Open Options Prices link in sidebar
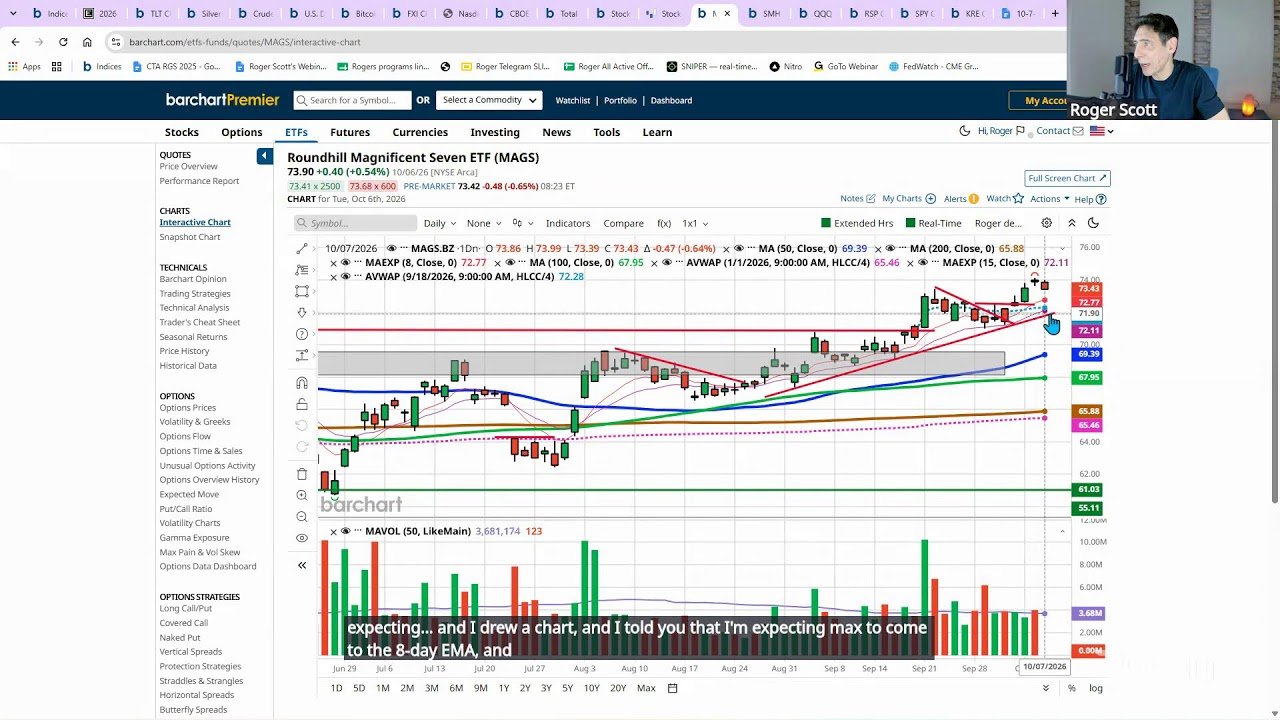 point(188,407)
